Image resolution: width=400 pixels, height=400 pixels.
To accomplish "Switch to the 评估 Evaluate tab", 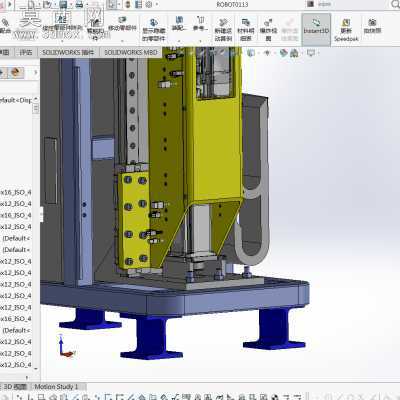I will (26, 52).
